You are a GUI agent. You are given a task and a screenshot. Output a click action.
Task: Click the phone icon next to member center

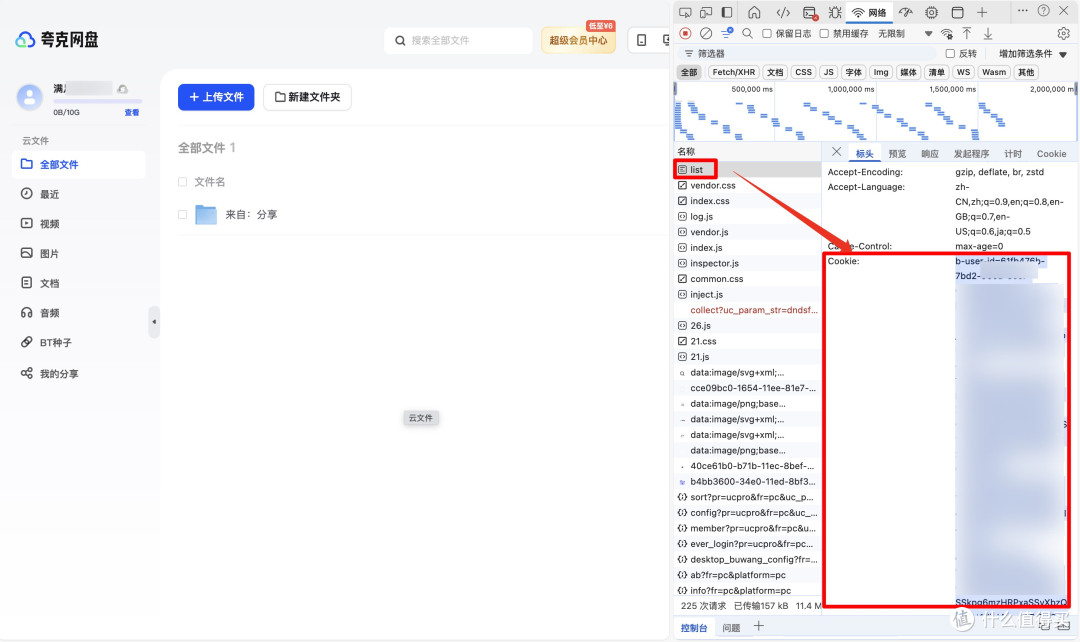[x=641, y=40]
